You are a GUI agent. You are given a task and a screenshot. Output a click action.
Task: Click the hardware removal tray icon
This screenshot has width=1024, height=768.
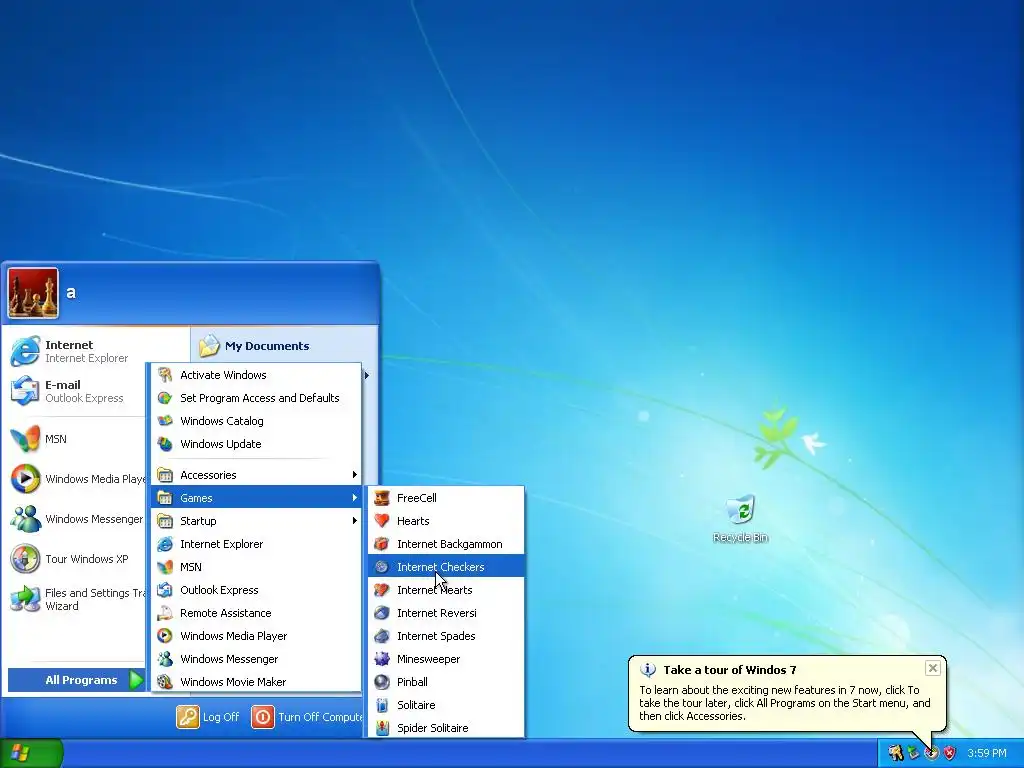click(914, 753)
